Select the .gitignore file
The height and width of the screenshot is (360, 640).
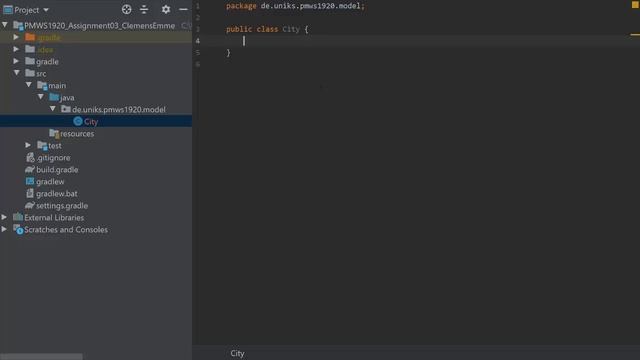53,158
